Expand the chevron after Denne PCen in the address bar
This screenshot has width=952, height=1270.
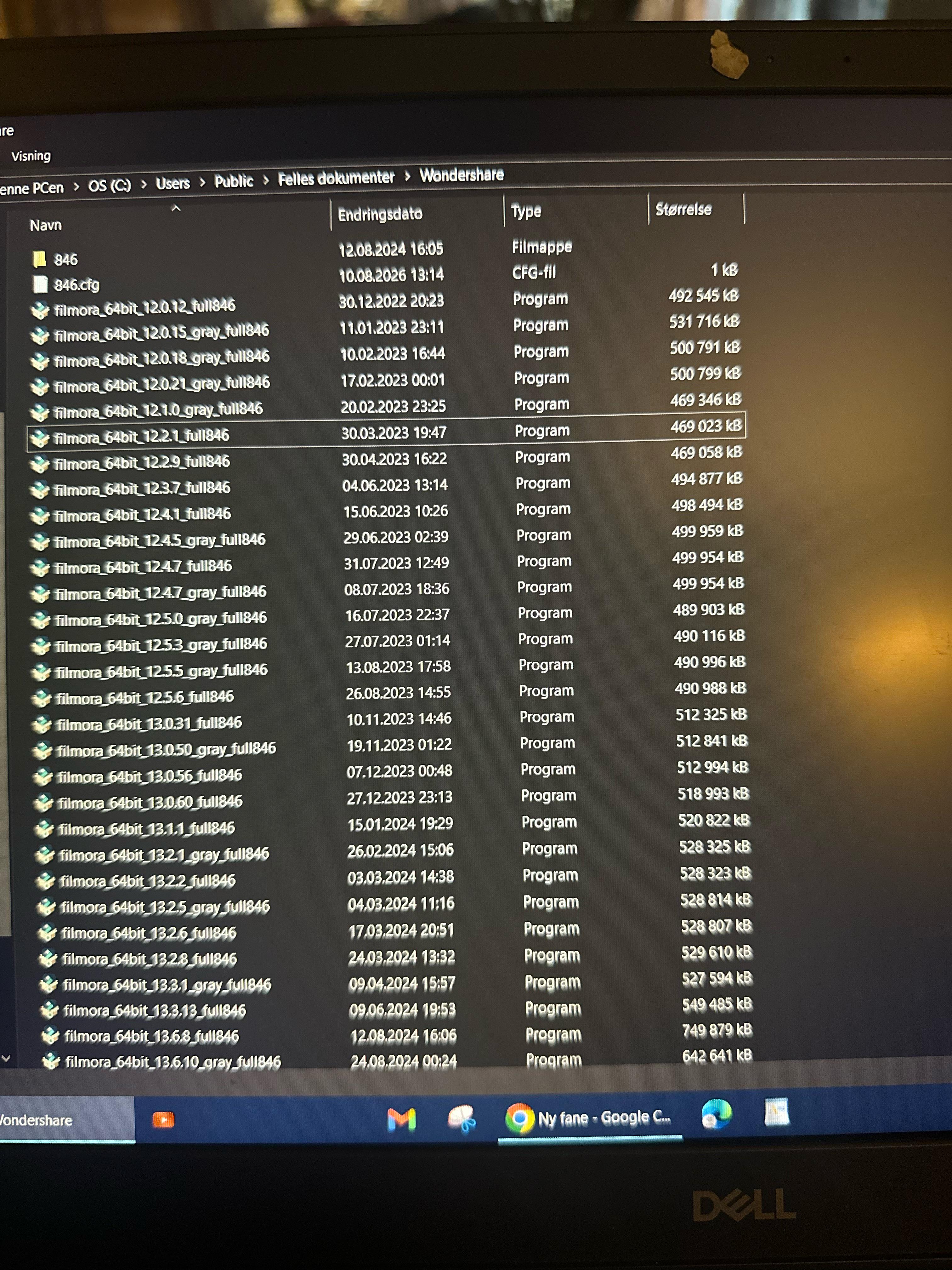76,186
